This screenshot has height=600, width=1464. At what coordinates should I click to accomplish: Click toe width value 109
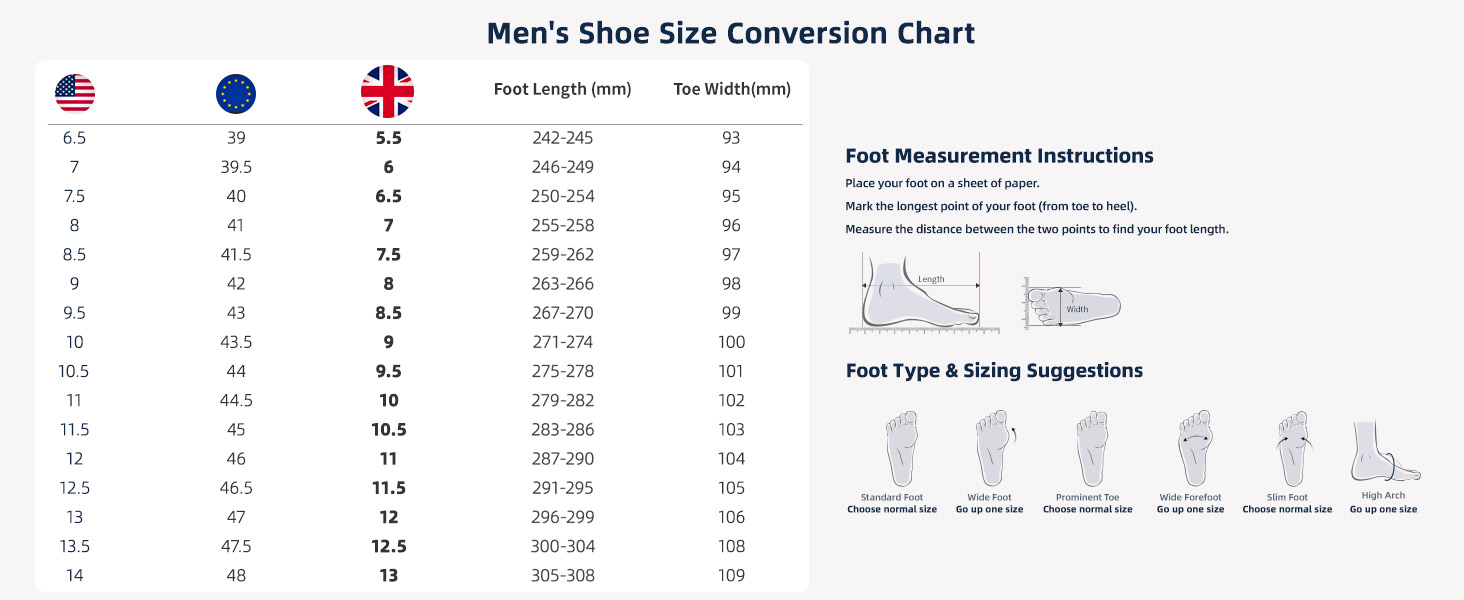point(731,575)
